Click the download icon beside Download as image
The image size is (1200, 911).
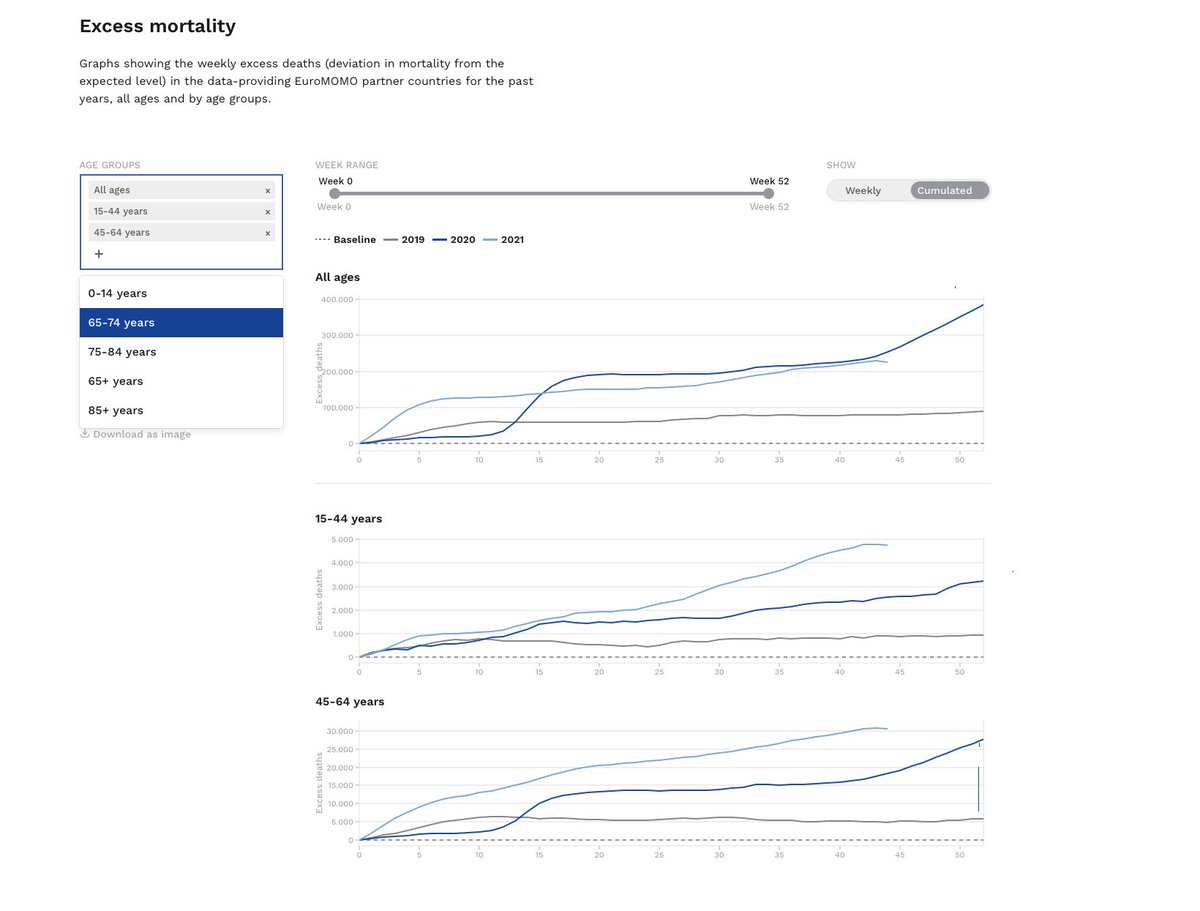click(85, 434)
